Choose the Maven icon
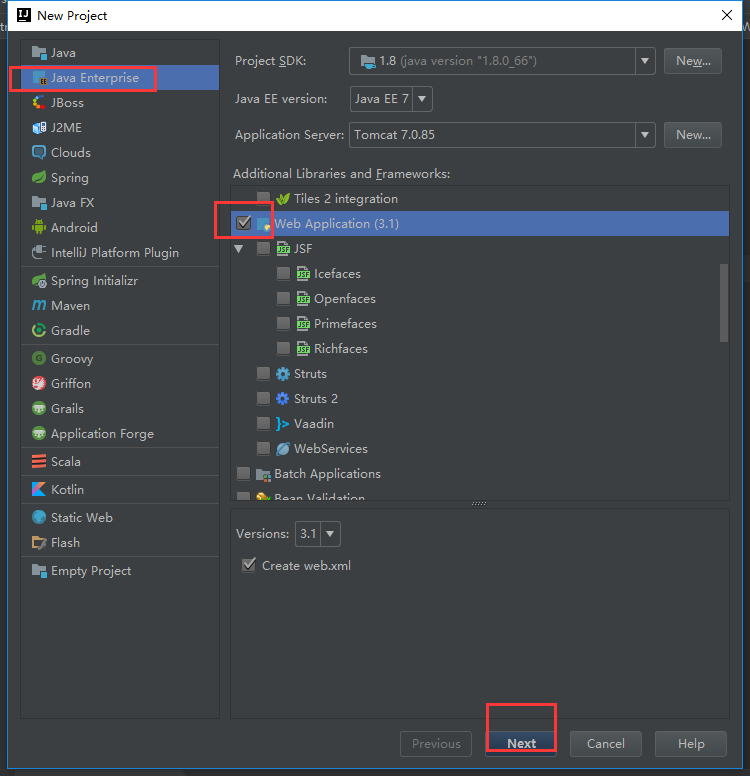This screenshot has height=776, width=750. click(39, 305)
